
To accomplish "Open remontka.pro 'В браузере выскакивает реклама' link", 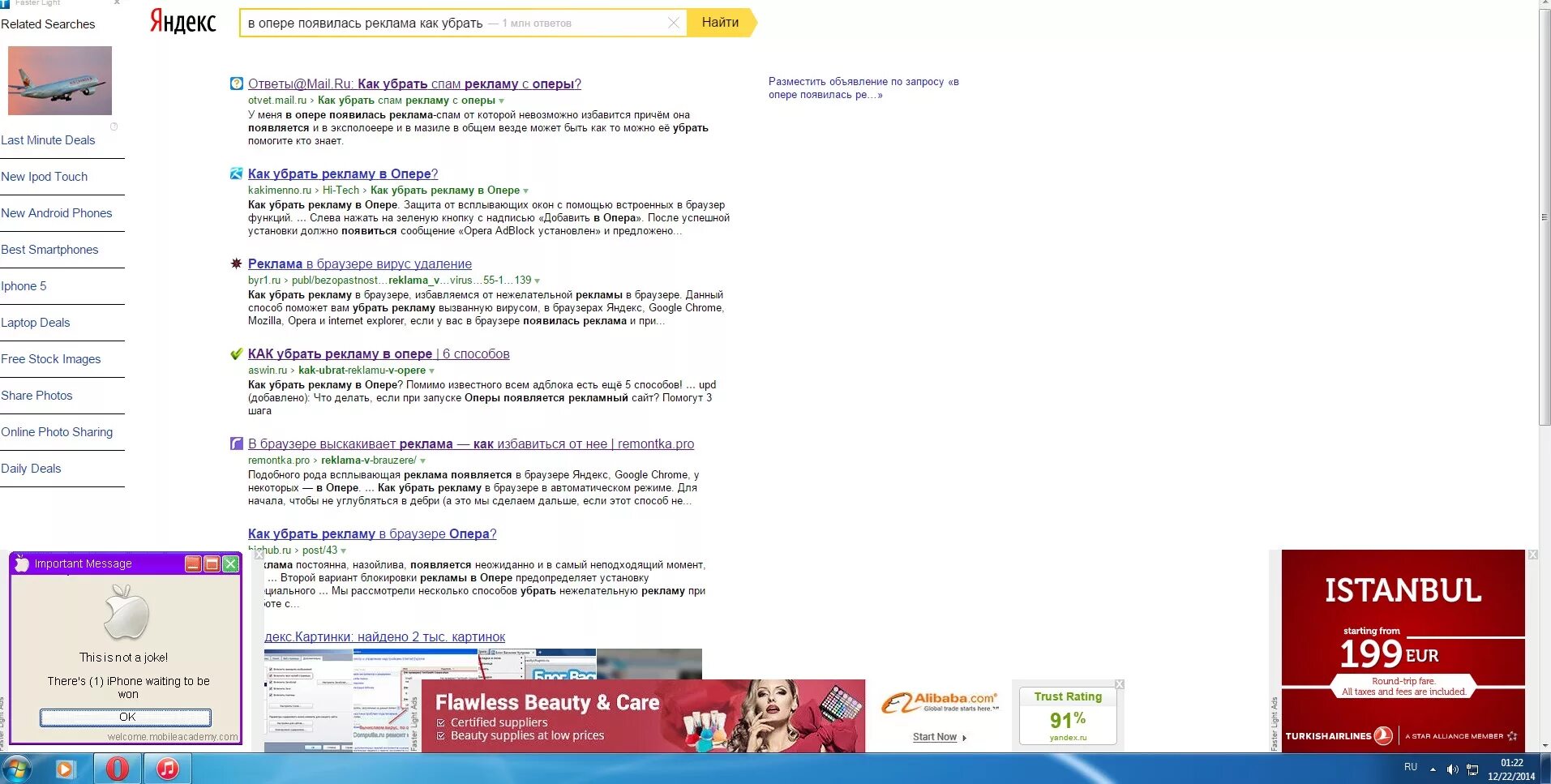I will coord(471,443).
